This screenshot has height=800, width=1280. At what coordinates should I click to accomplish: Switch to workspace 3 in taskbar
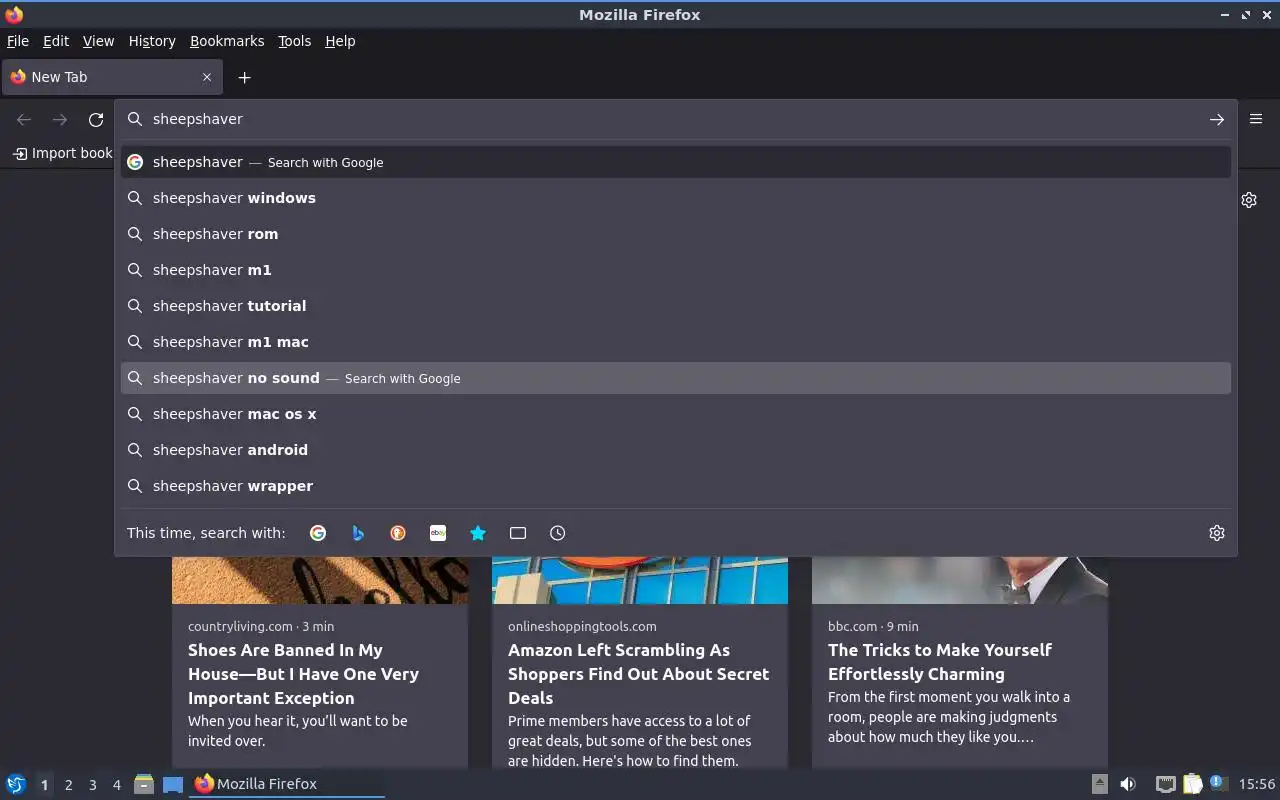[92, 785]
